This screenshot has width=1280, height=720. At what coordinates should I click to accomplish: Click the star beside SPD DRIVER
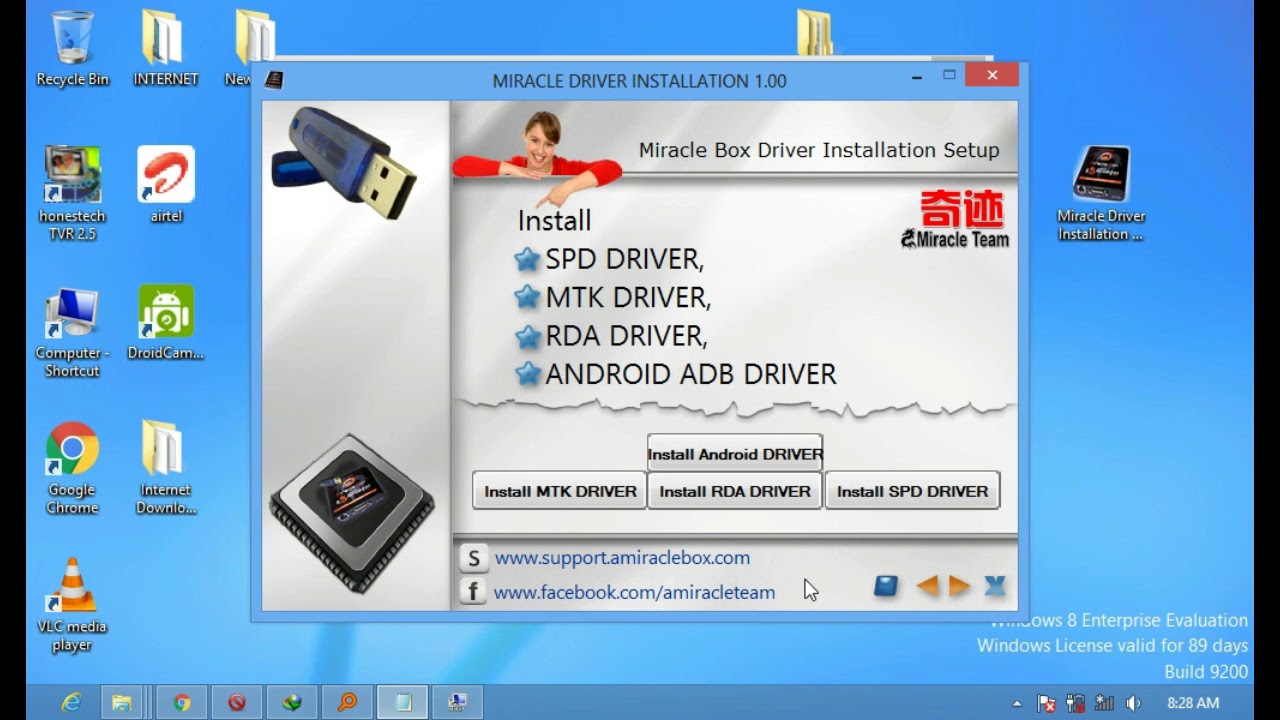[527, 260]
